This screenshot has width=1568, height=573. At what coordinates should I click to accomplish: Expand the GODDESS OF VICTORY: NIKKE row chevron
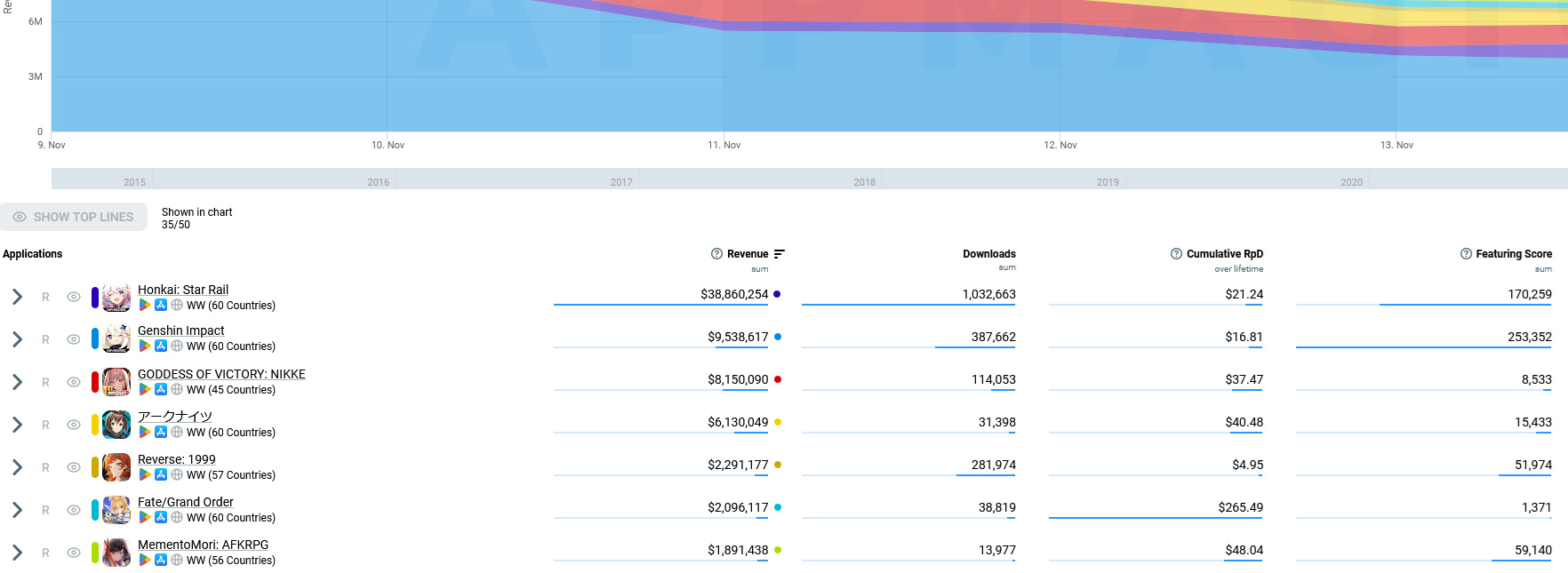(17, 382)
